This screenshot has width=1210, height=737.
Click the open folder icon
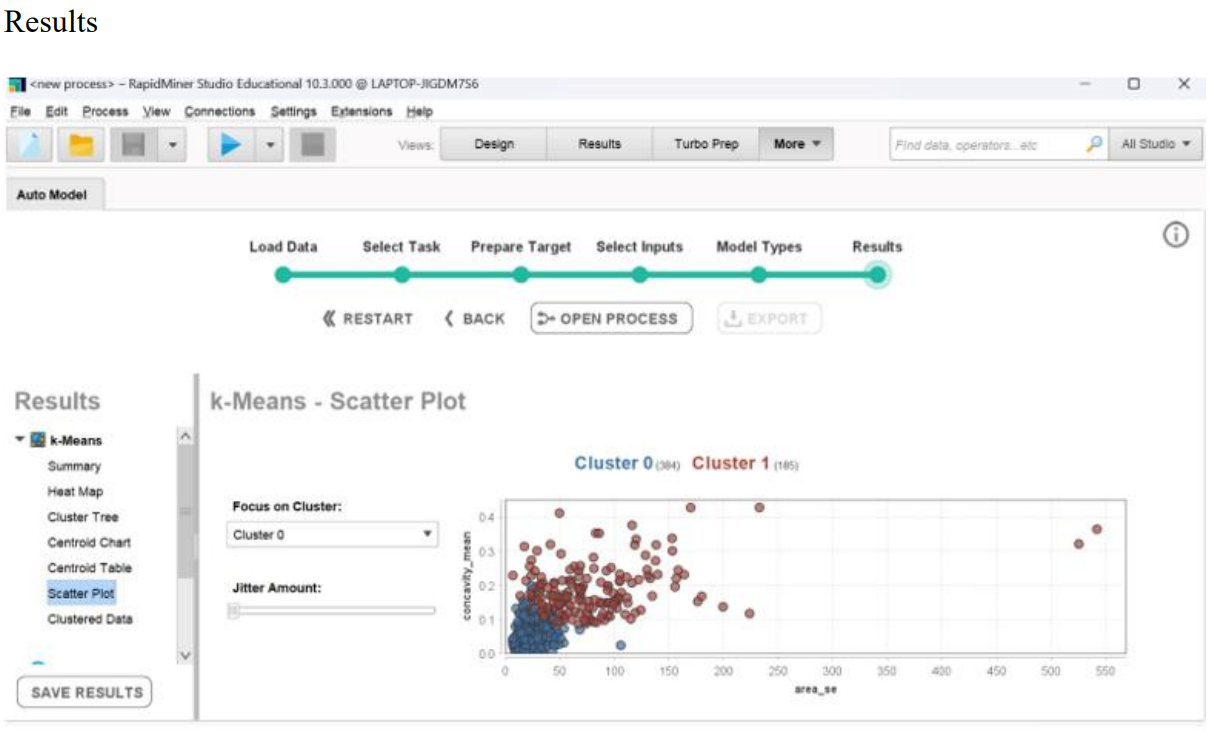click(x=81, y=145)
